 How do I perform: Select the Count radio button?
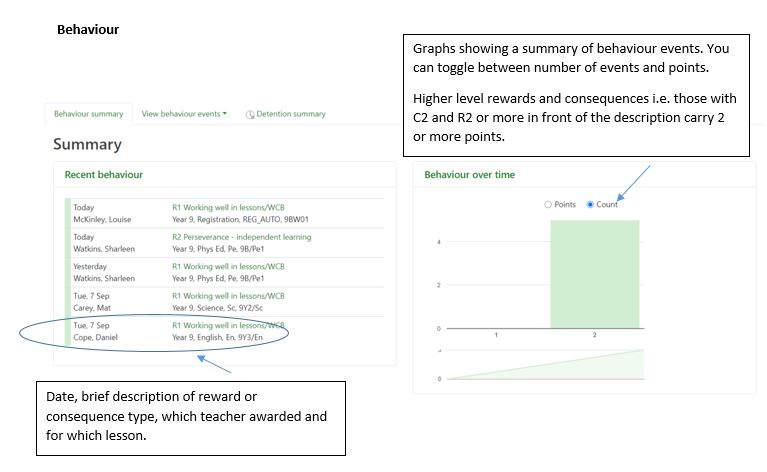click(x=590, y=204)
